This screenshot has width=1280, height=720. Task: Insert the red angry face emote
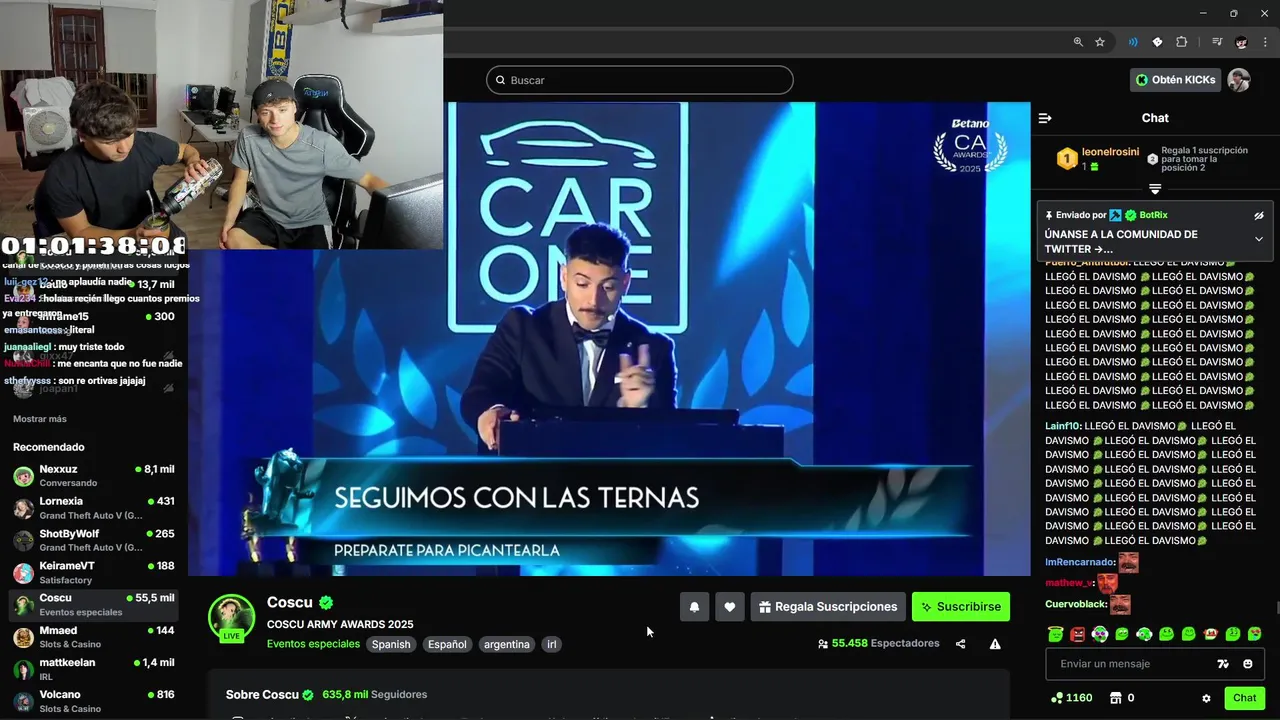point(1078,634)
